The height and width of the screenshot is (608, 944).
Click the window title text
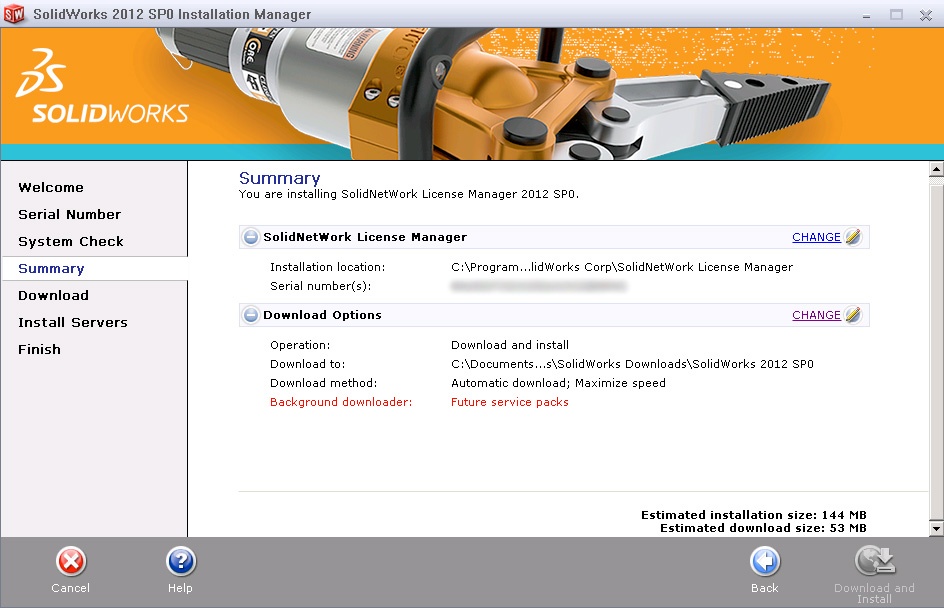tap(172, 14)
